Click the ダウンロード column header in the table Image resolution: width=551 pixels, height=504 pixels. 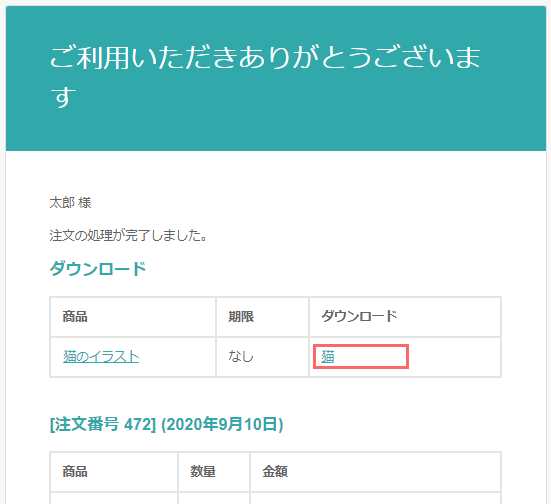359,316
